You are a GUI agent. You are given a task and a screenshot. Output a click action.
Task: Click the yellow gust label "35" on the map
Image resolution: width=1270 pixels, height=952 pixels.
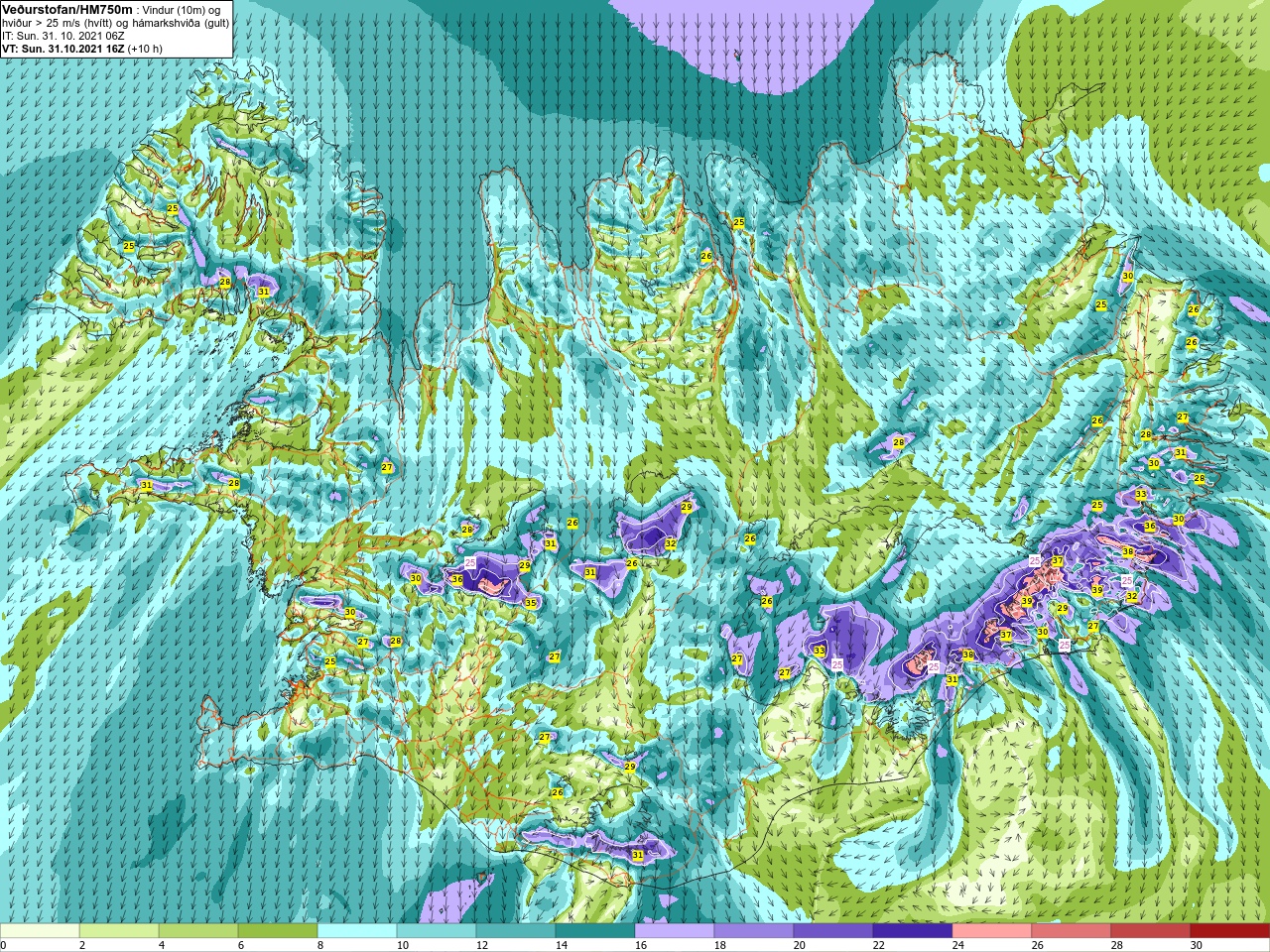[x=531, y=603]
